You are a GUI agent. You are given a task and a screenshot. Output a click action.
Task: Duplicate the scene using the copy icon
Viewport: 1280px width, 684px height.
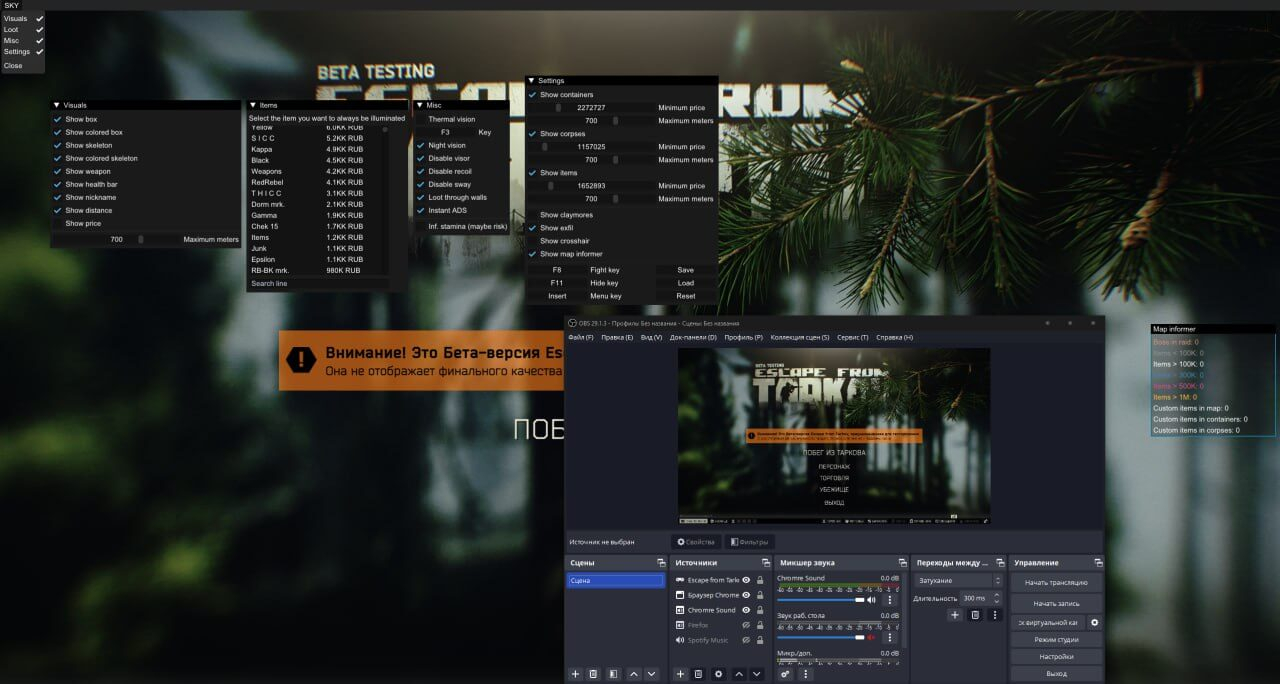593,674
